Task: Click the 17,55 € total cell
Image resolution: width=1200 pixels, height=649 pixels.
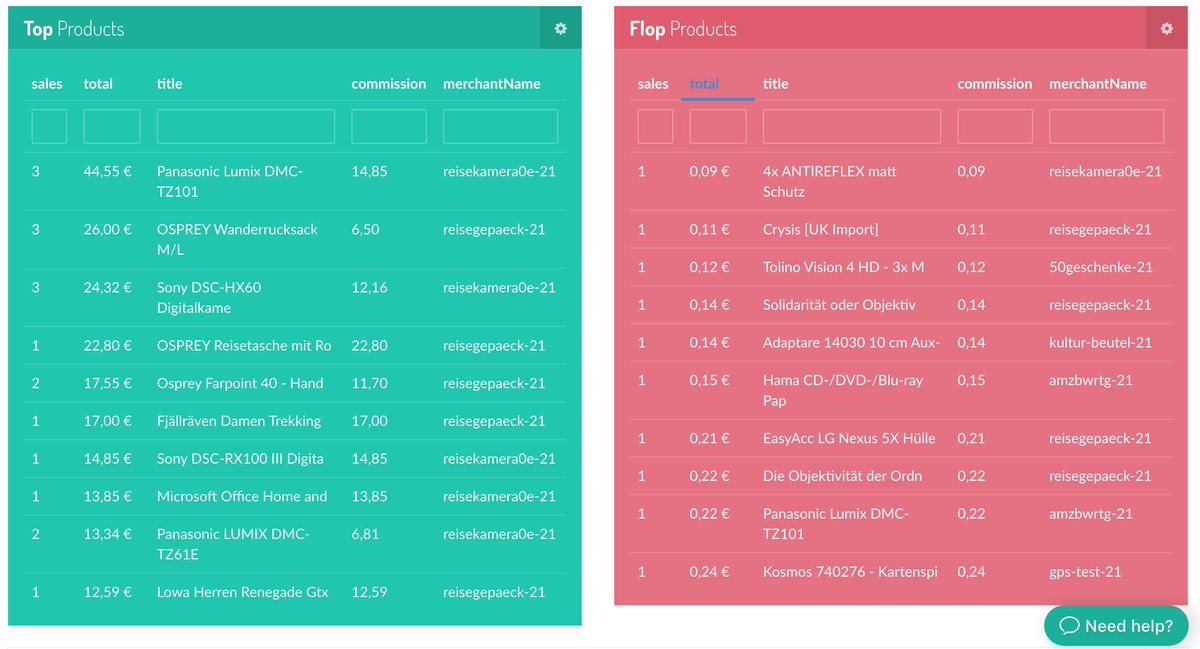Action: point(107,383)
